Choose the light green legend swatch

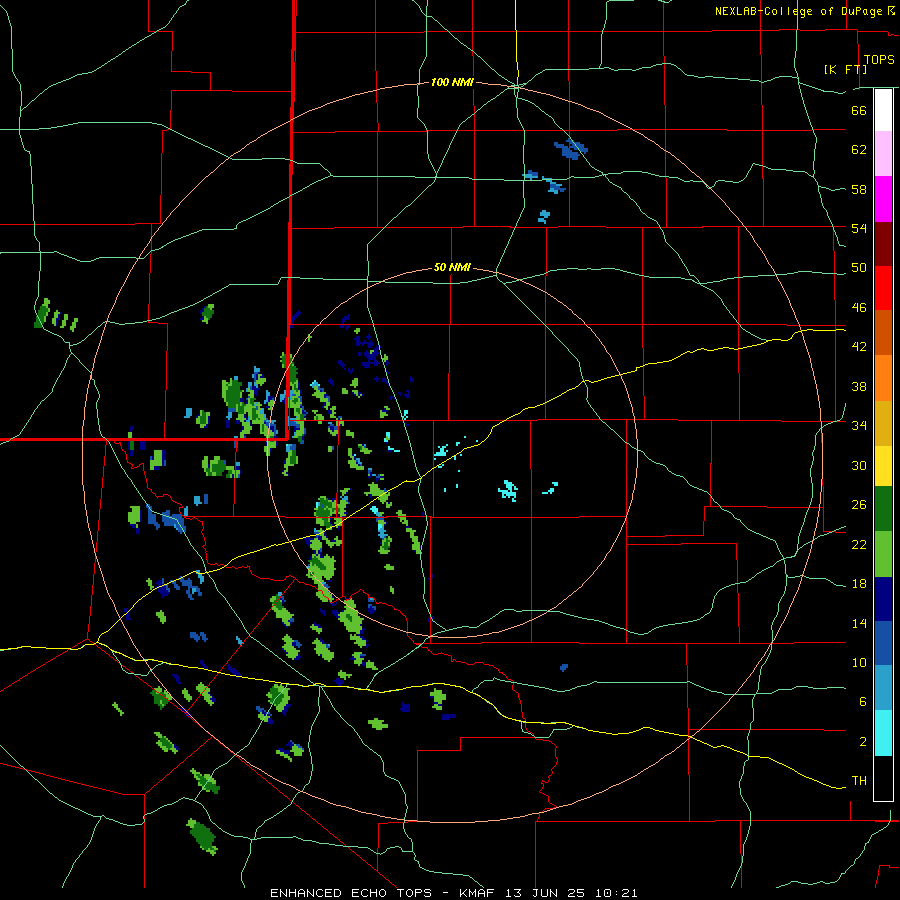pos(883,554)
